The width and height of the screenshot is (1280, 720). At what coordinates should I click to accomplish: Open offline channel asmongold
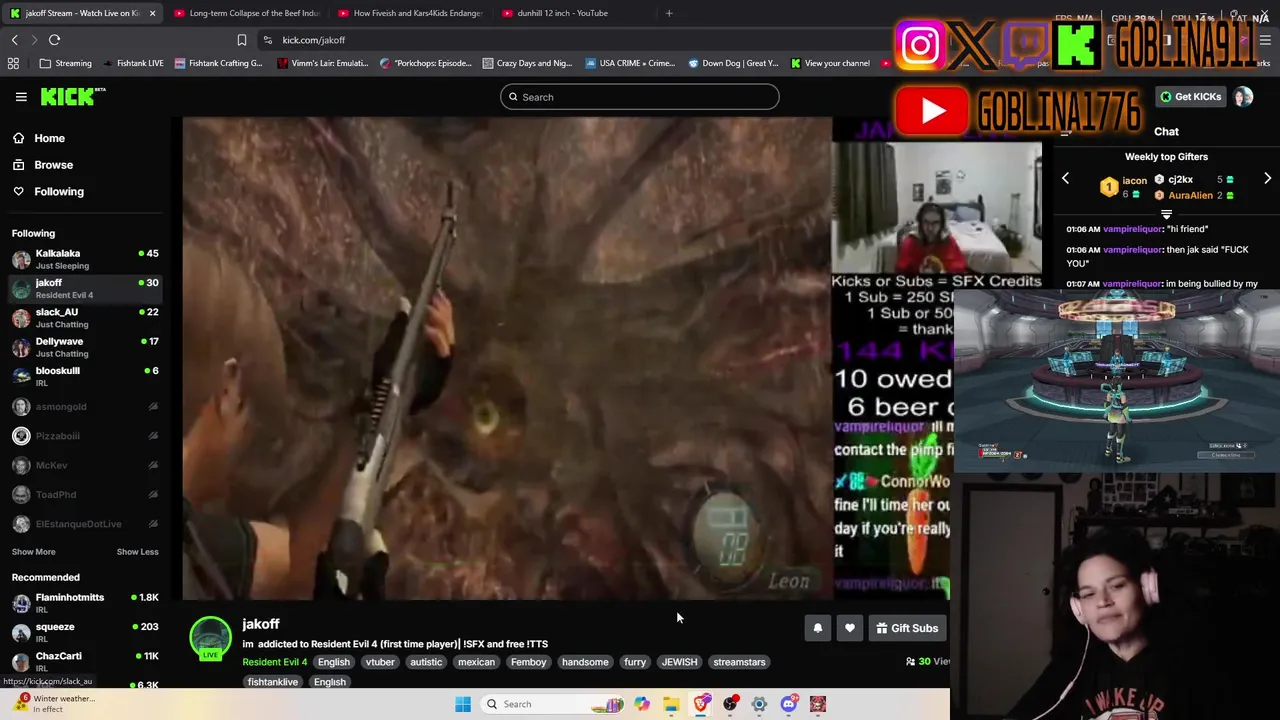pos(85,407)
